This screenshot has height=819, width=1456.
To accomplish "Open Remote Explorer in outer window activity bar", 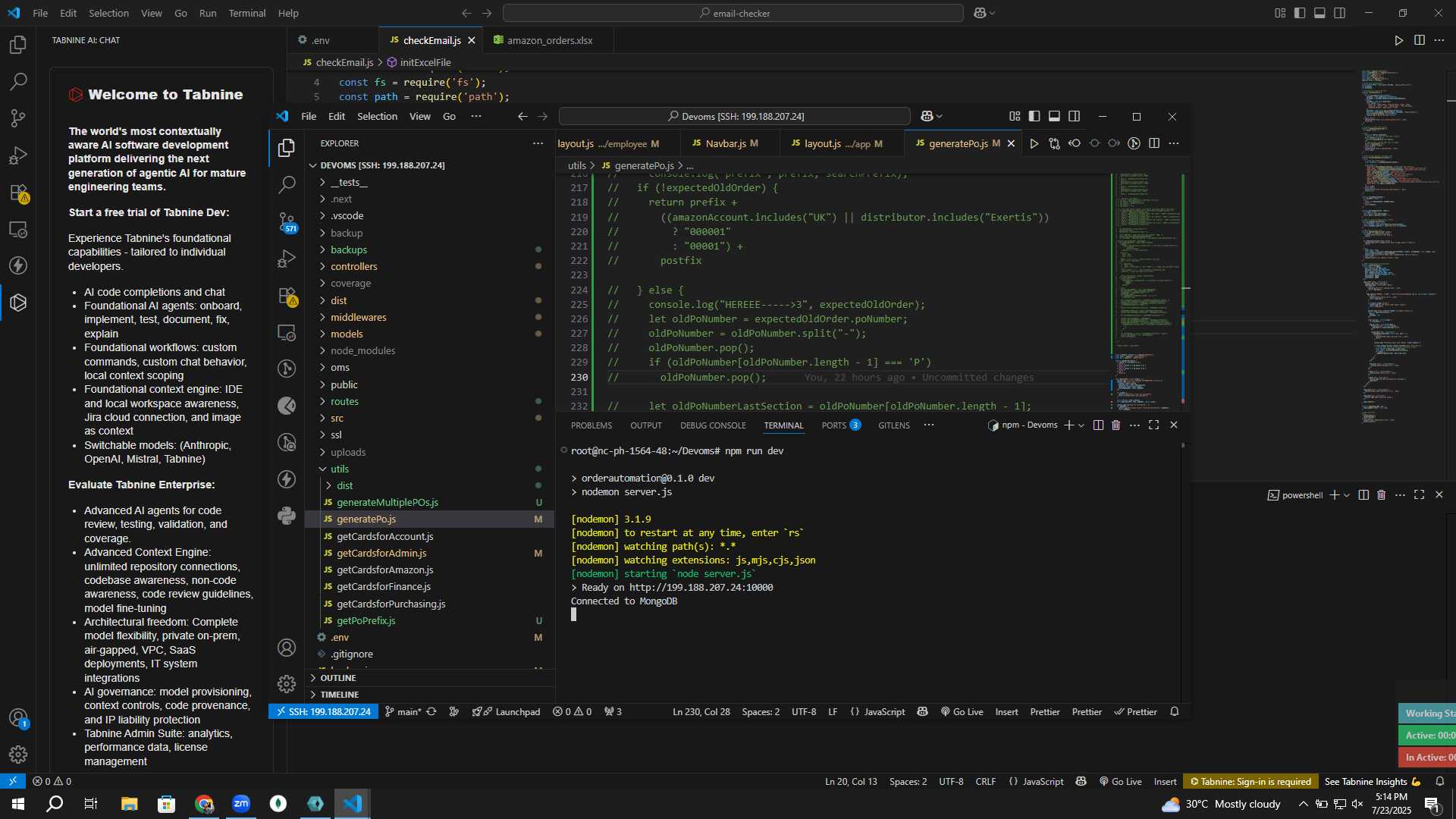I will (x=18, y=229).
